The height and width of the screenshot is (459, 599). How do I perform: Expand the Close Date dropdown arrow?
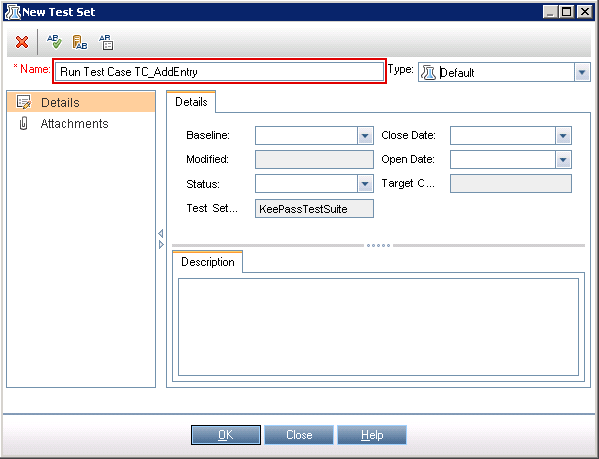563,136
